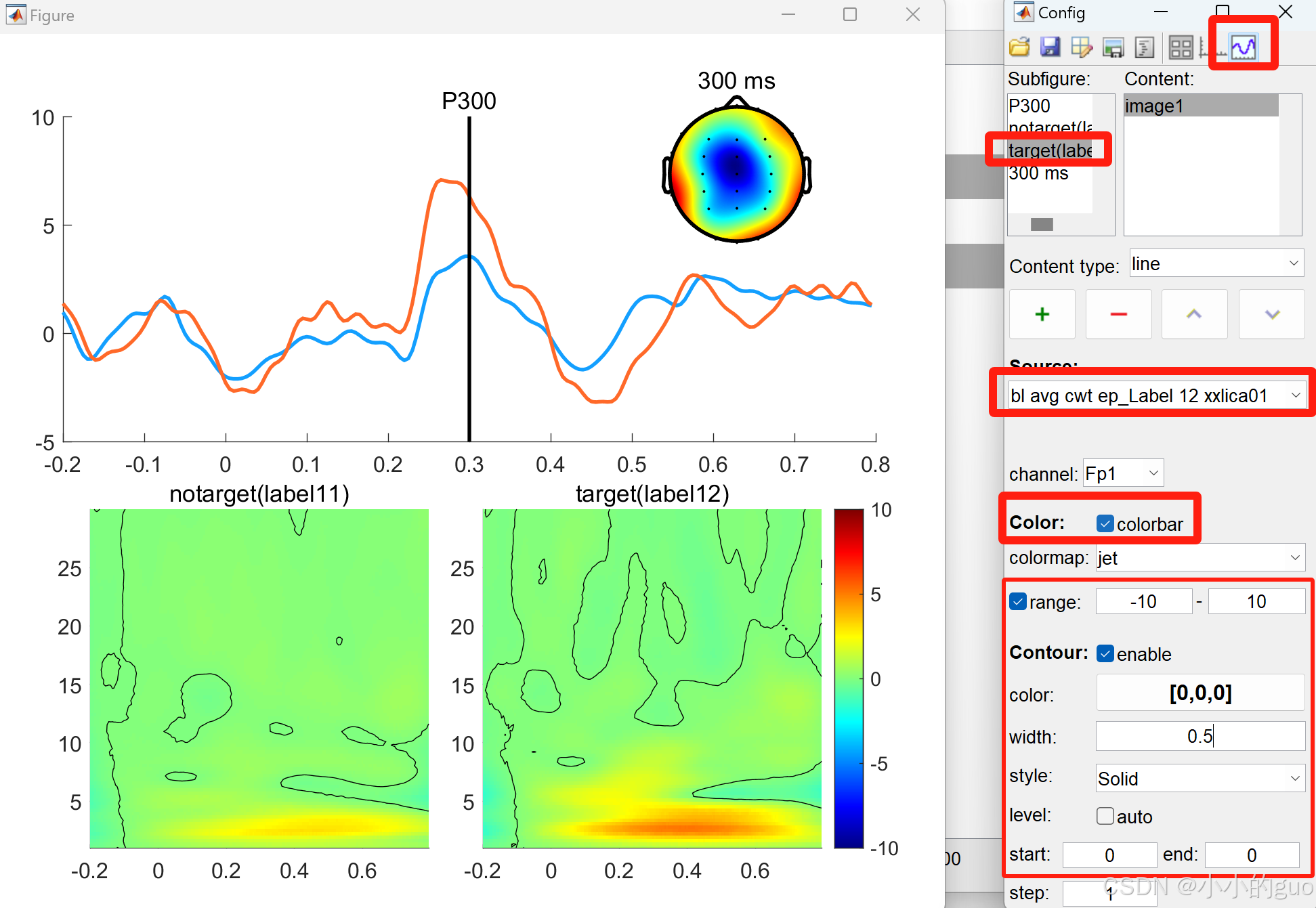Image resolution: width=1316 pixels, height=908 pixels.
Task: Click the contour width field showing 0.5
Action: pyautogui.click(x=1201, y=736)
